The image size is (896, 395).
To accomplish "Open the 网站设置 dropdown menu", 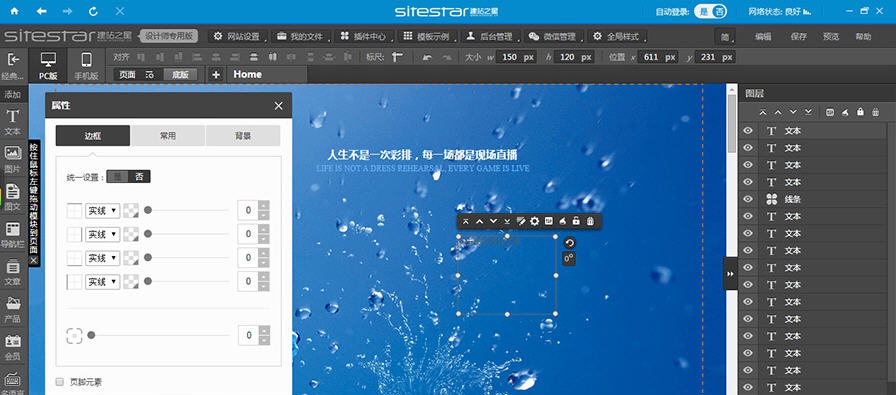I will pos(237,36).
